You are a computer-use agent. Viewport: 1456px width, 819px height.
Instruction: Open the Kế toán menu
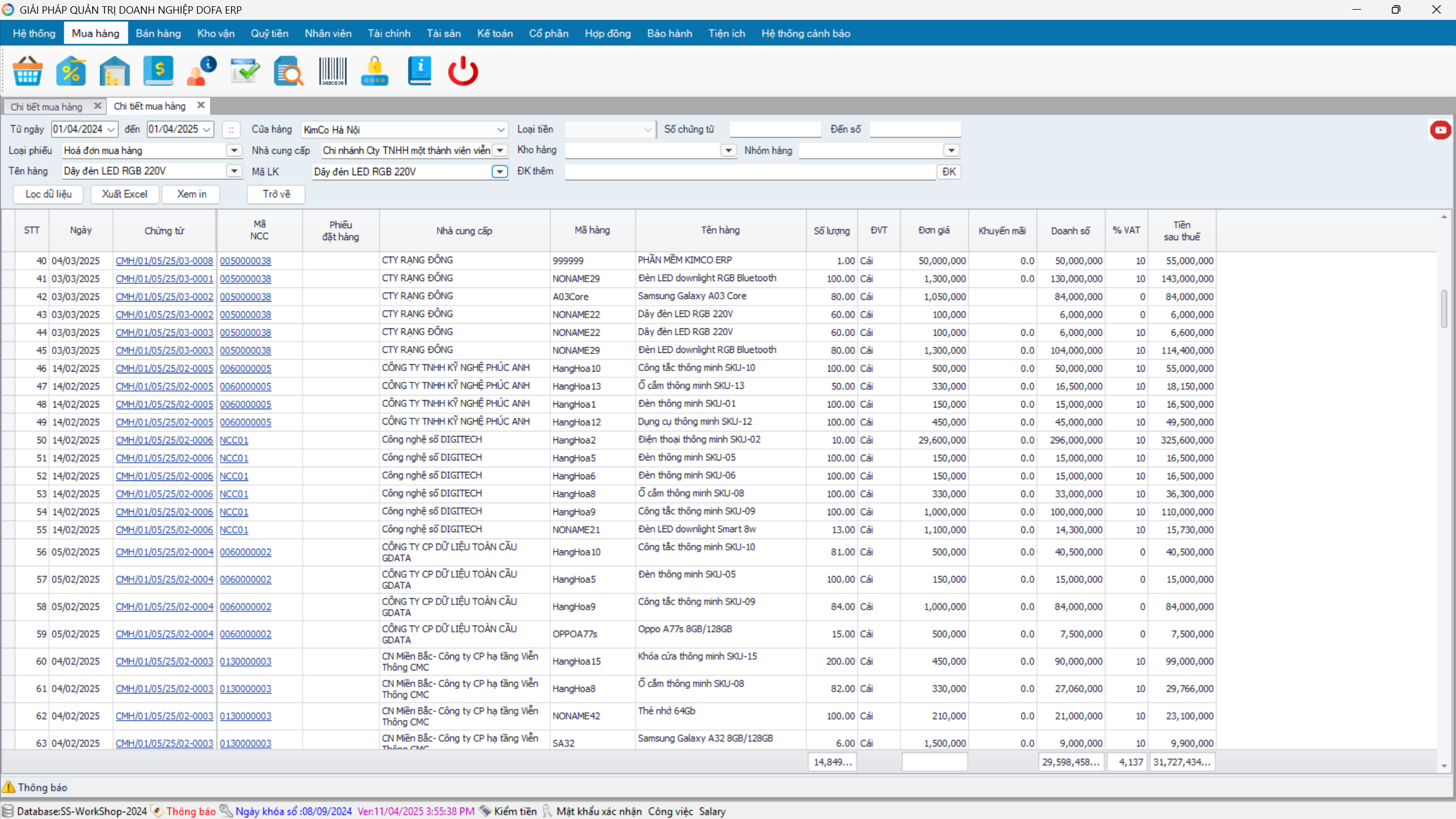[x=495, y=33]
